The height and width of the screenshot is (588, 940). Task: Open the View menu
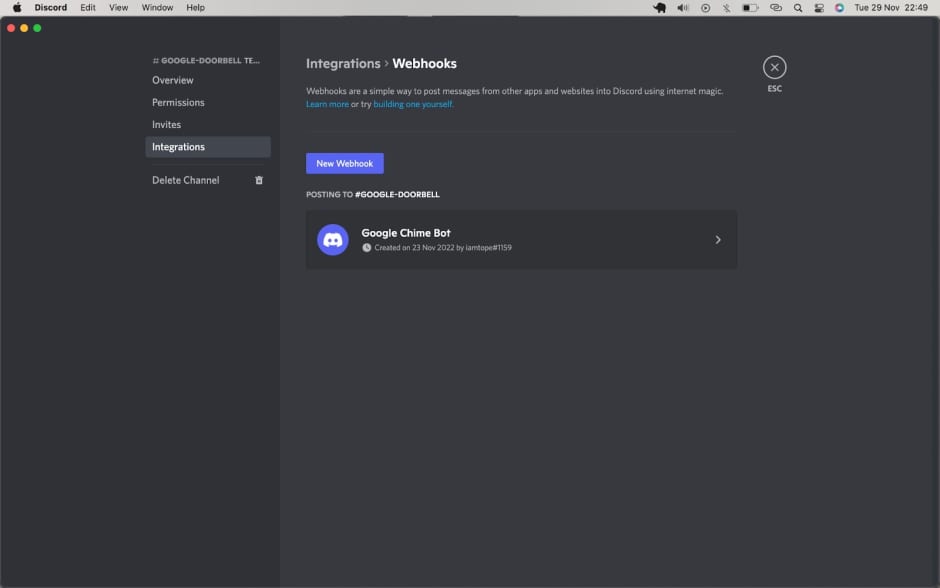118,8
